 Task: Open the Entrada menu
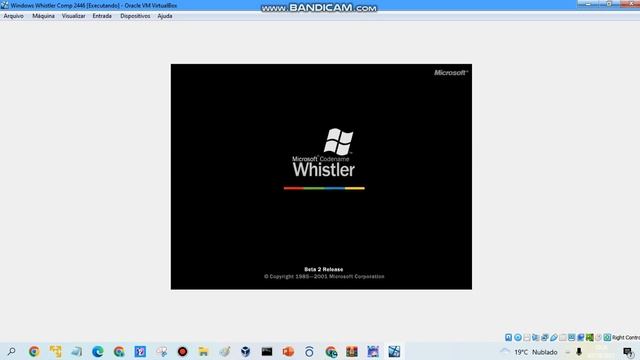pyautogui.click(x=102, y=16)
